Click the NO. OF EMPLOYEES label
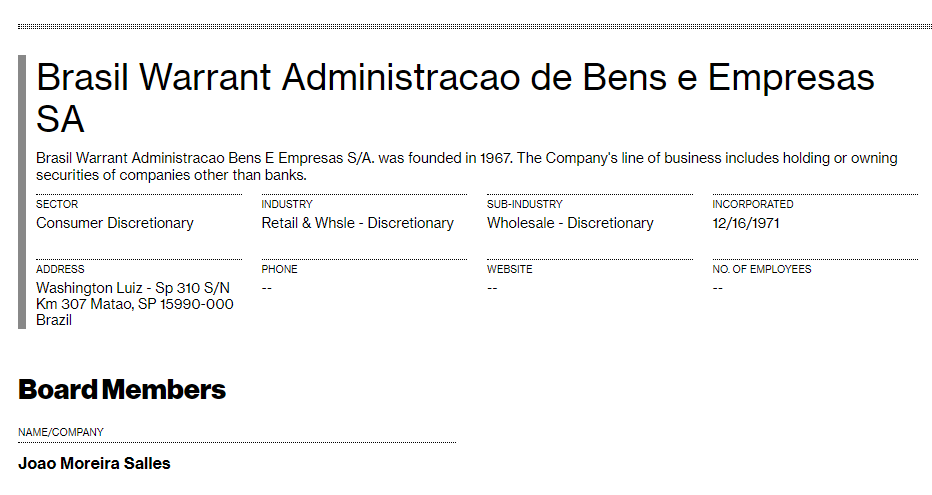932x495 pixels. click(x=762, y=269)
